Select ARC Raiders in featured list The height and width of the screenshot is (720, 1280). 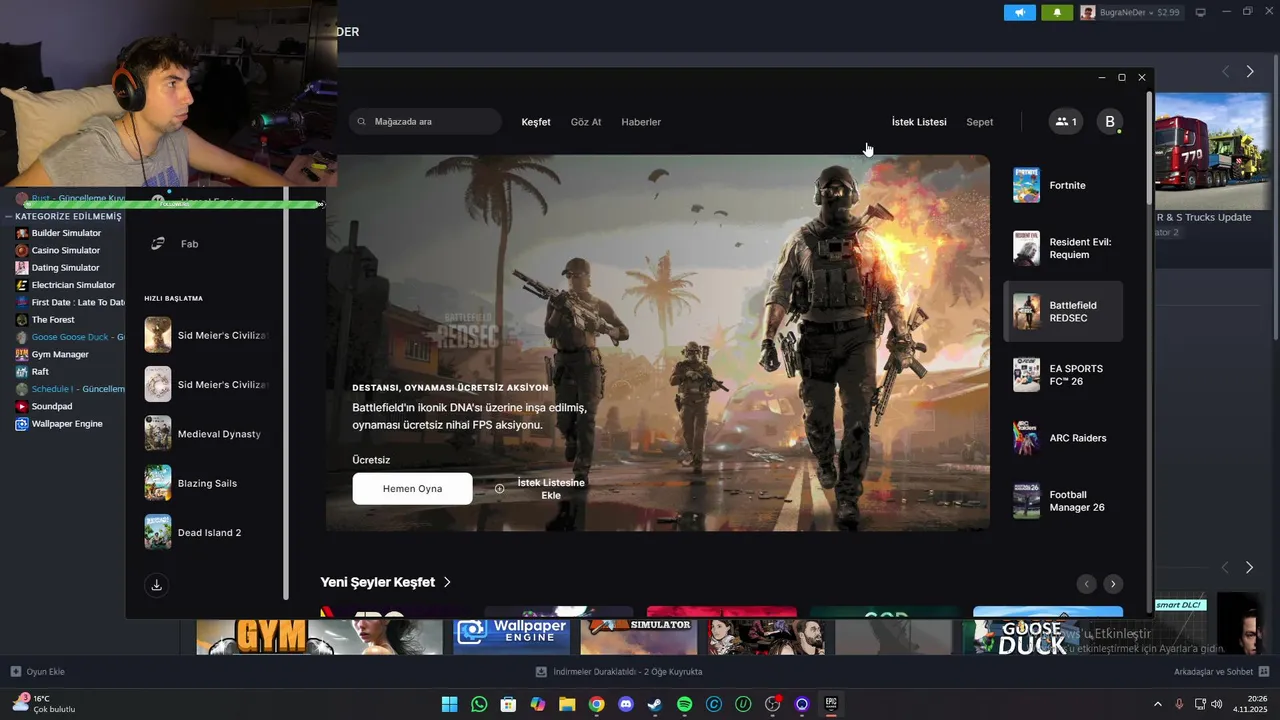[x=1063, y=438]
